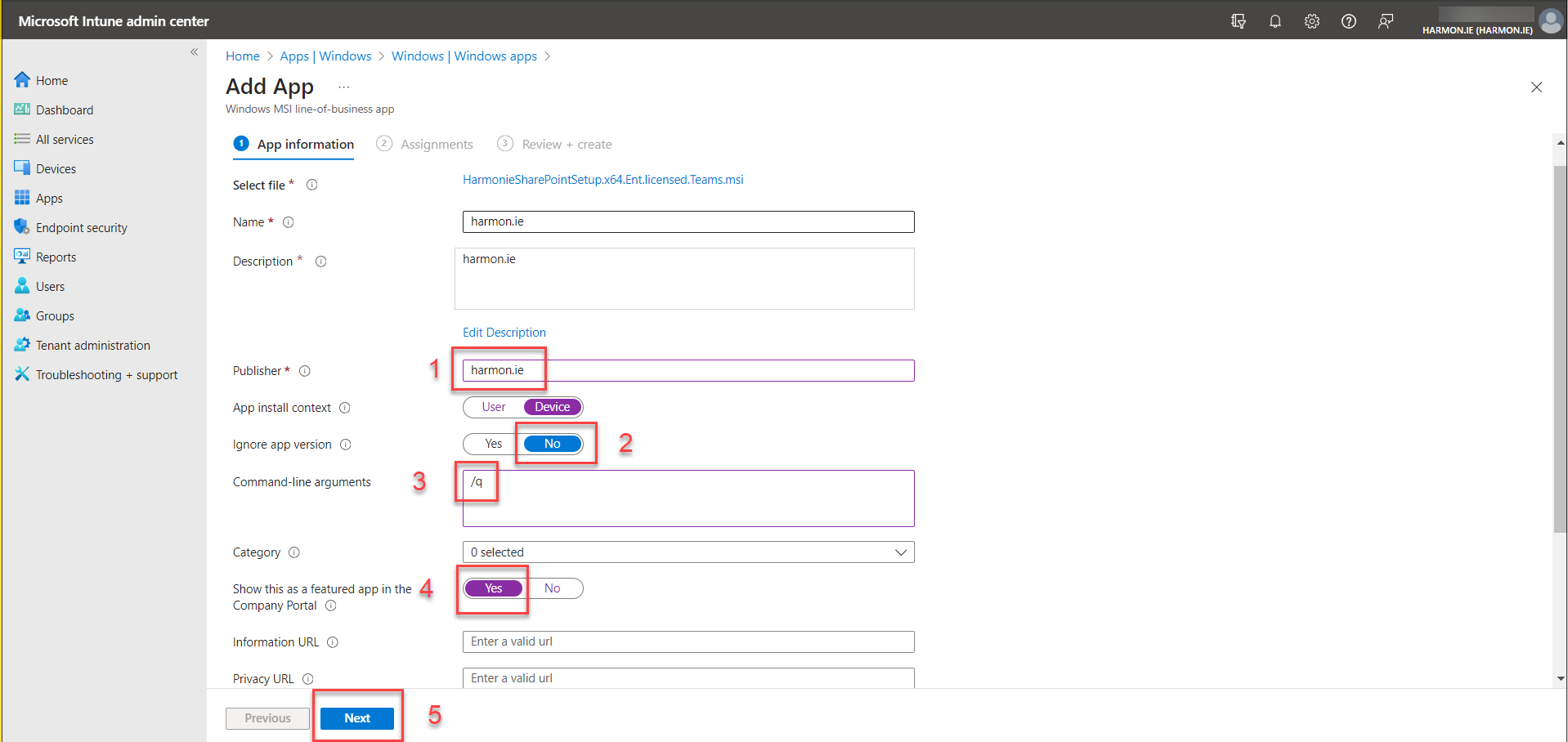
Task: Set featured app in Company Portal to No
Action: coord(553,588)
